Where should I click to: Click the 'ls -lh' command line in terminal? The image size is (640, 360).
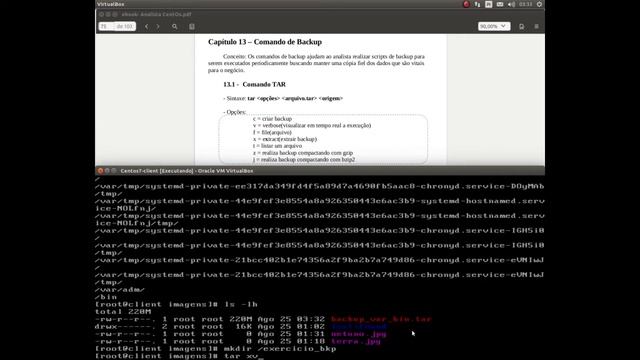click(x=176, y=304)
